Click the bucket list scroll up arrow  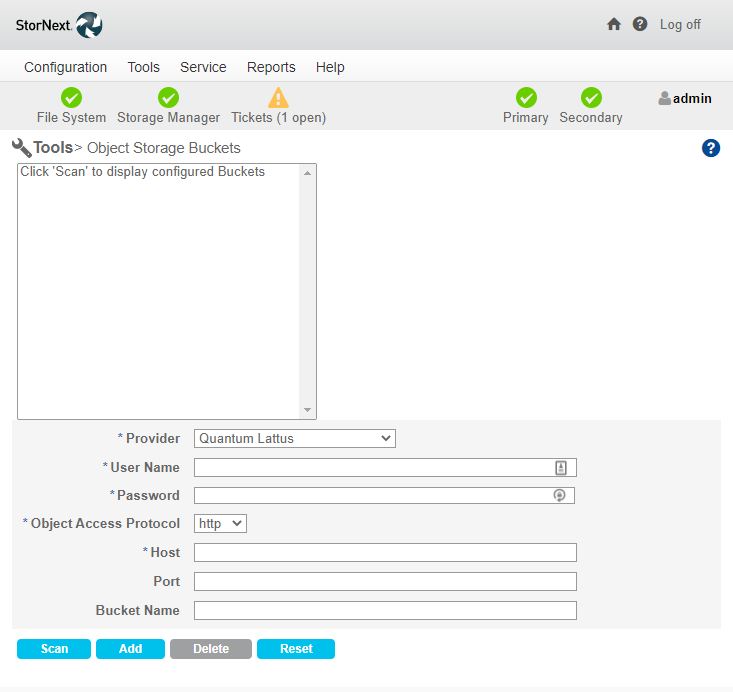coord(307,173)
